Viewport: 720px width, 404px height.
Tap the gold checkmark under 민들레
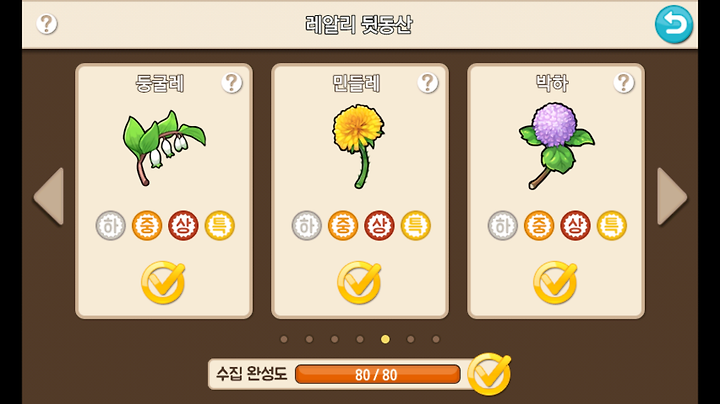pyautogui.click(x=359, y=282)
